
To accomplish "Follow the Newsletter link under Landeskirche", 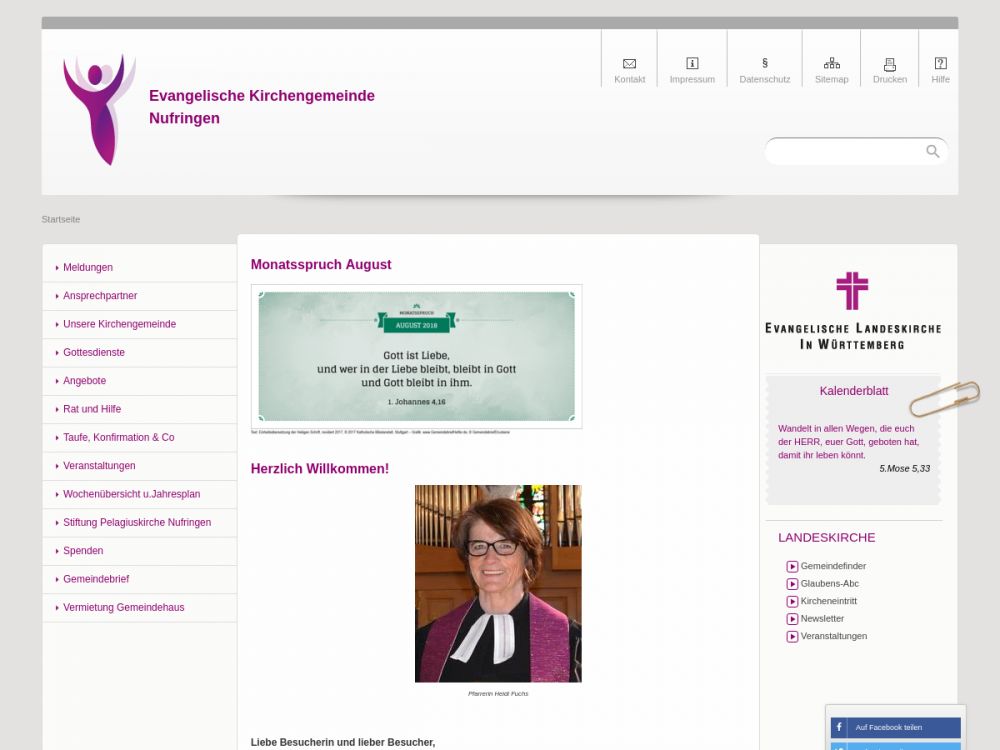I will pyautogui.click(x=822, y=619).
